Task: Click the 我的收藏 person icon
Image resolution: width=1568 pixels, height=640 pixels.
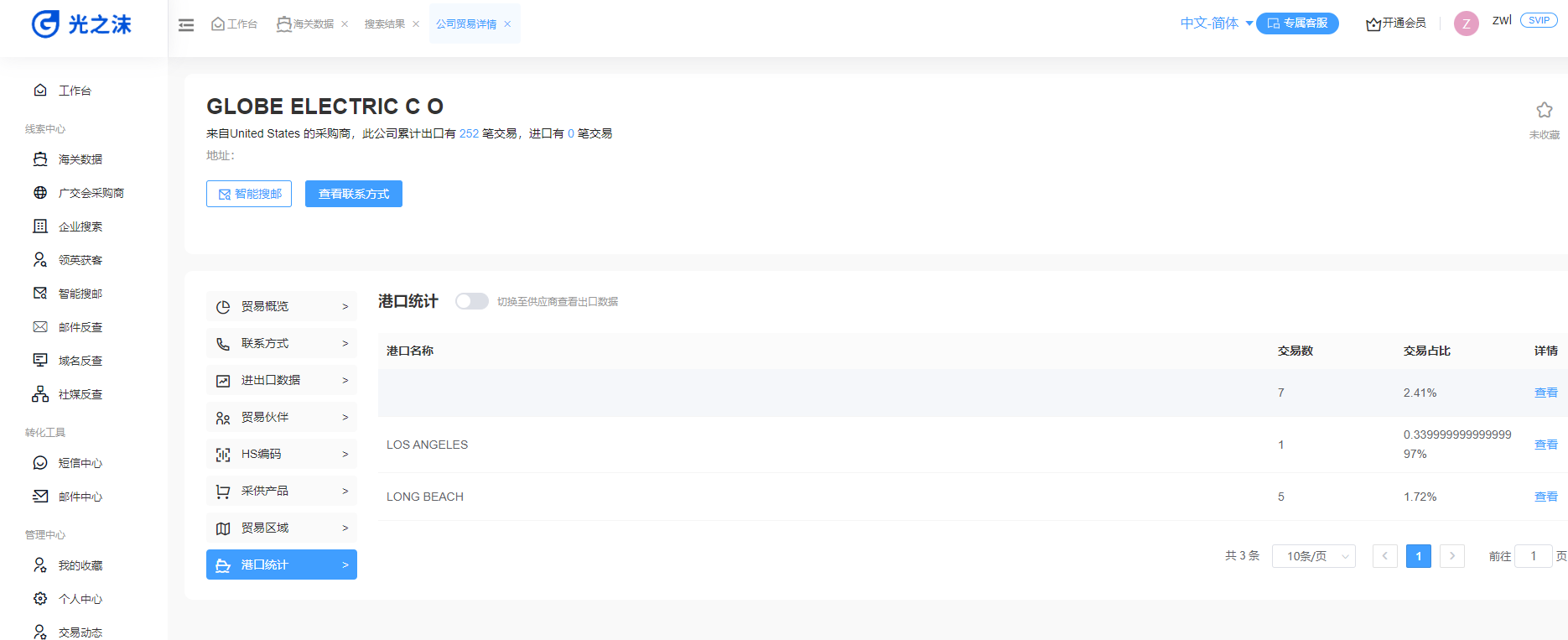Action: point(40,565)
